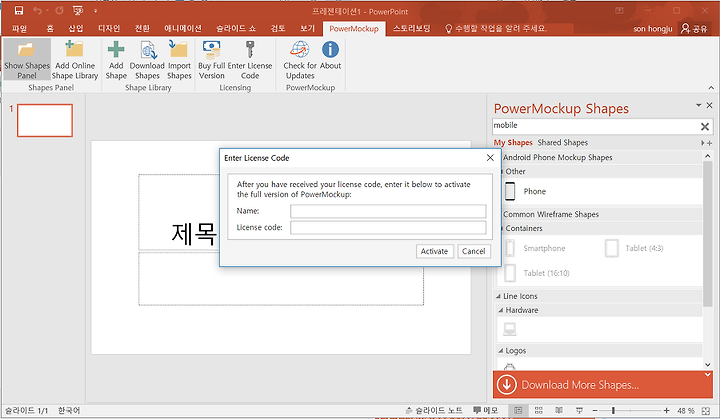Image resolution: width=720 pixels, height=419 pixels.
Task: Clear the mobile search text
Action: 705,126
